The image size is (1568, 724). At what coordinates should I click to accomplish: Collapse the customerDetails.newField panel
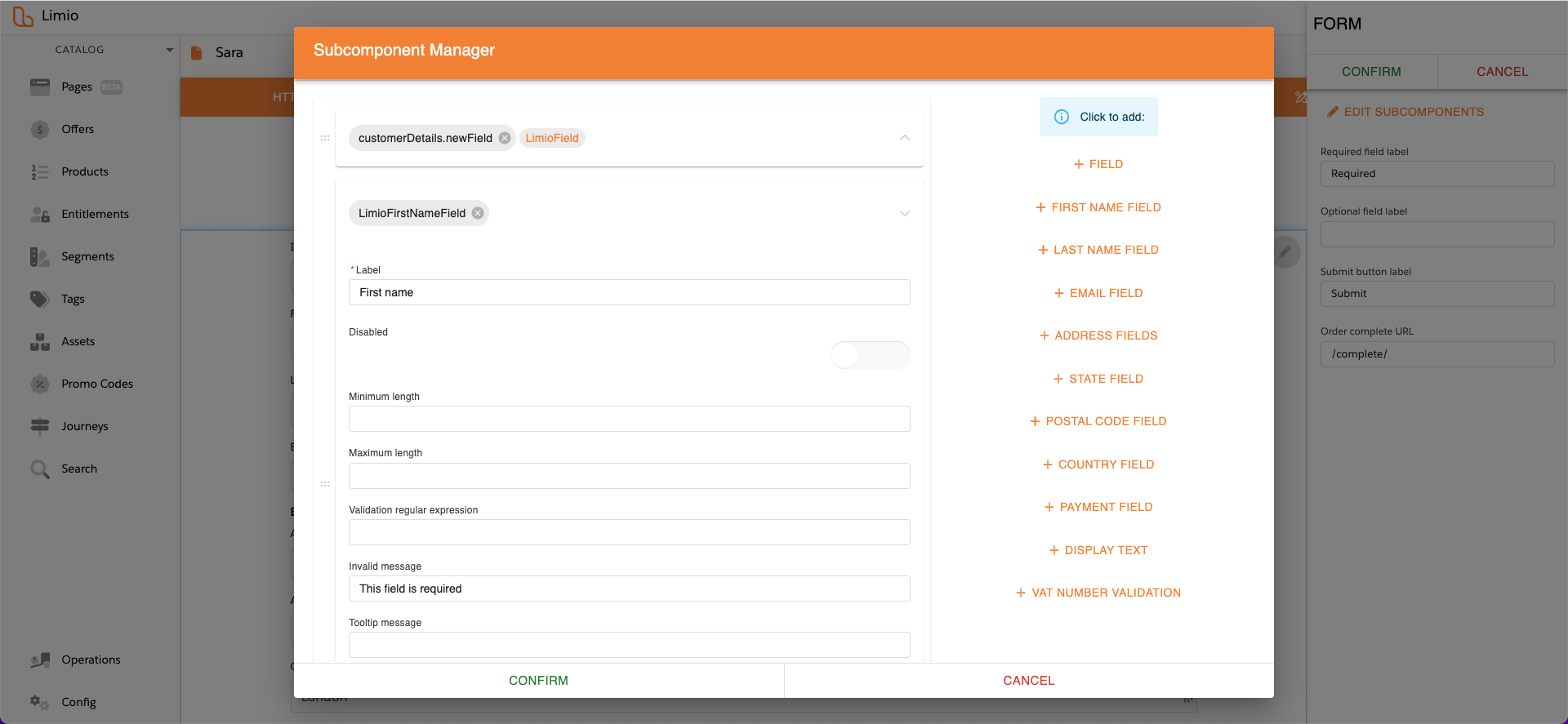tap(904, 138)
